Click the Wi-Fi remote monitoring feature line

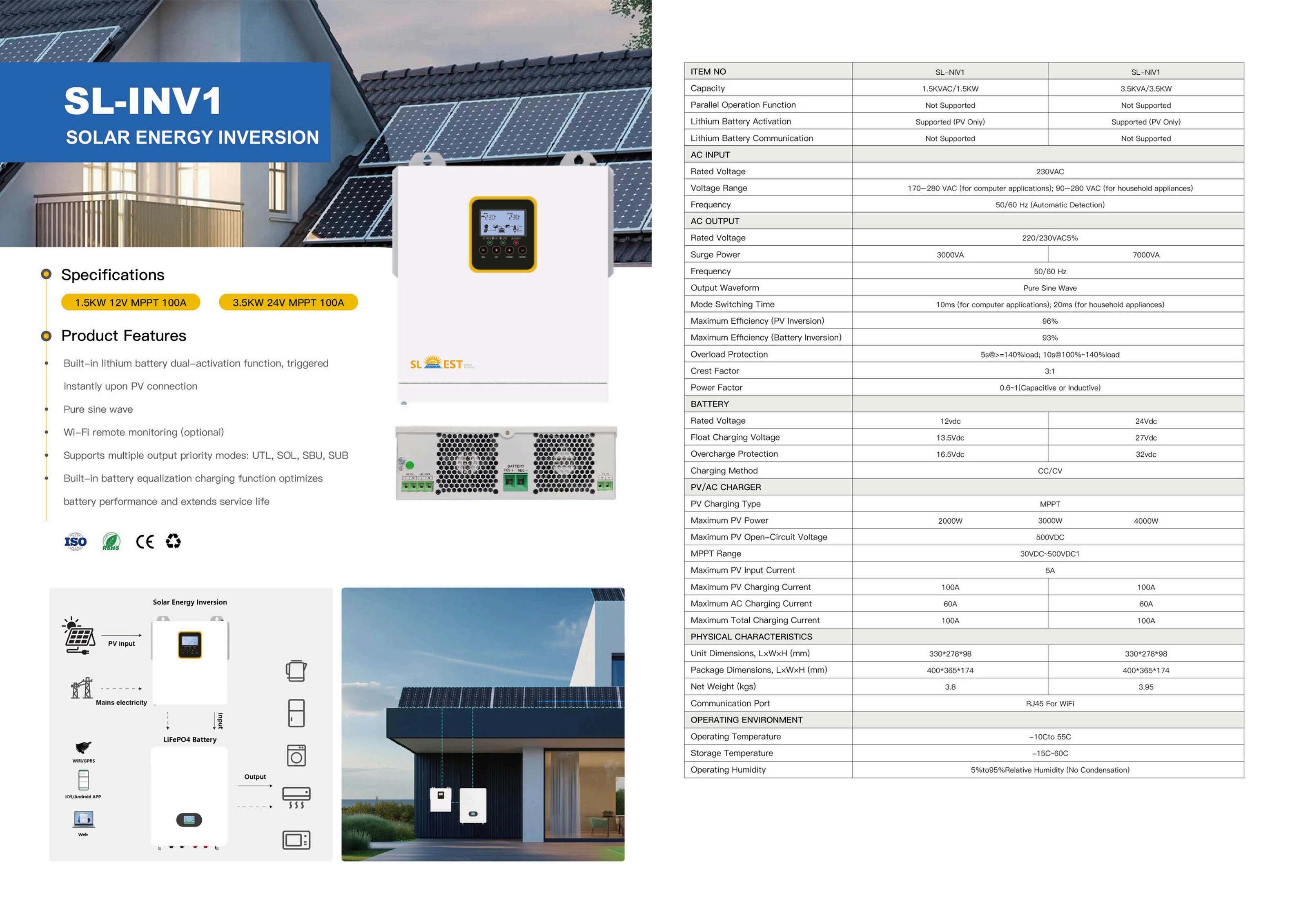tap(144, 433)
